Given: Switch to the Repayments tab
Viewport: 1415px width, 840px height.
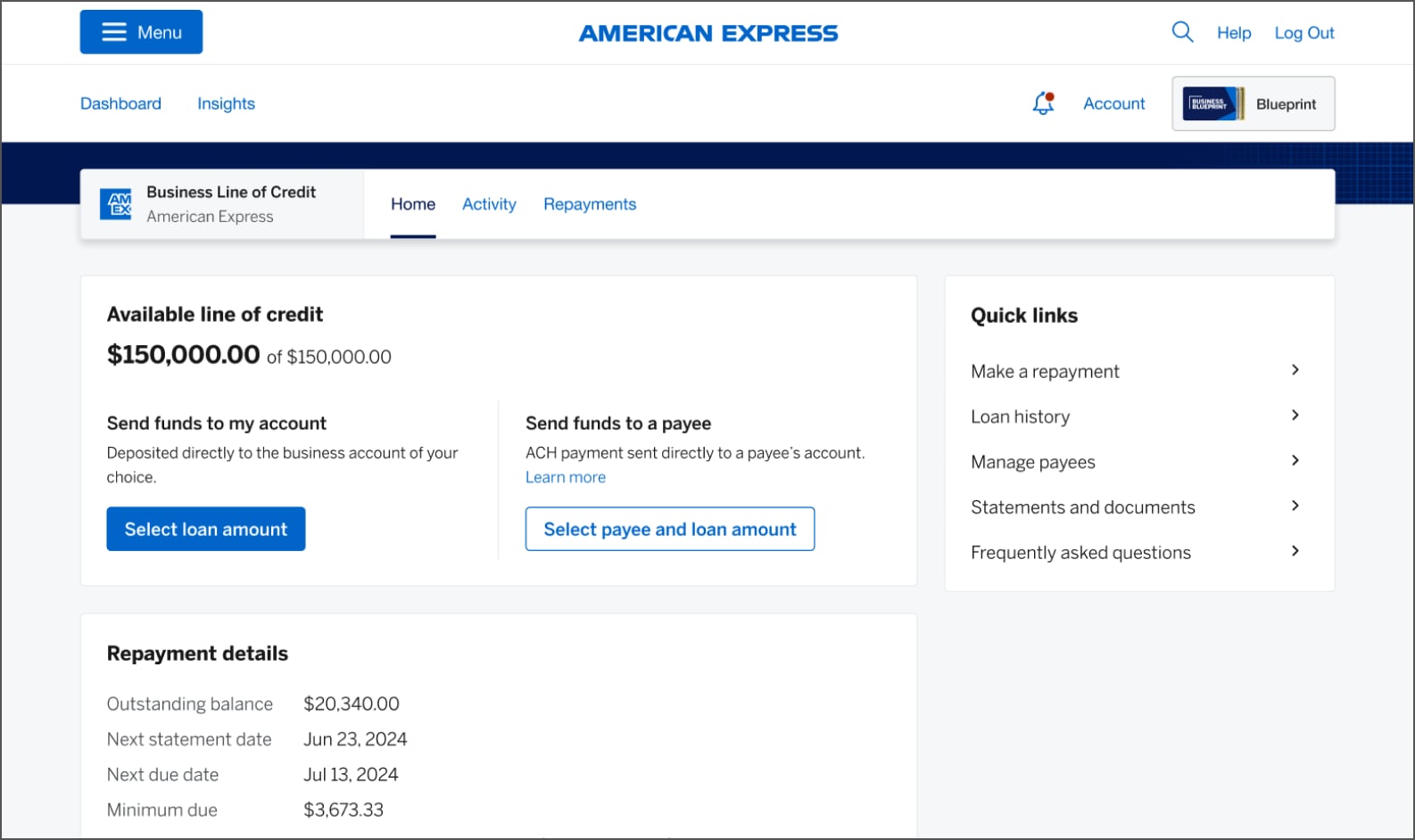Looking at the screenshot, I should (590, 203).
